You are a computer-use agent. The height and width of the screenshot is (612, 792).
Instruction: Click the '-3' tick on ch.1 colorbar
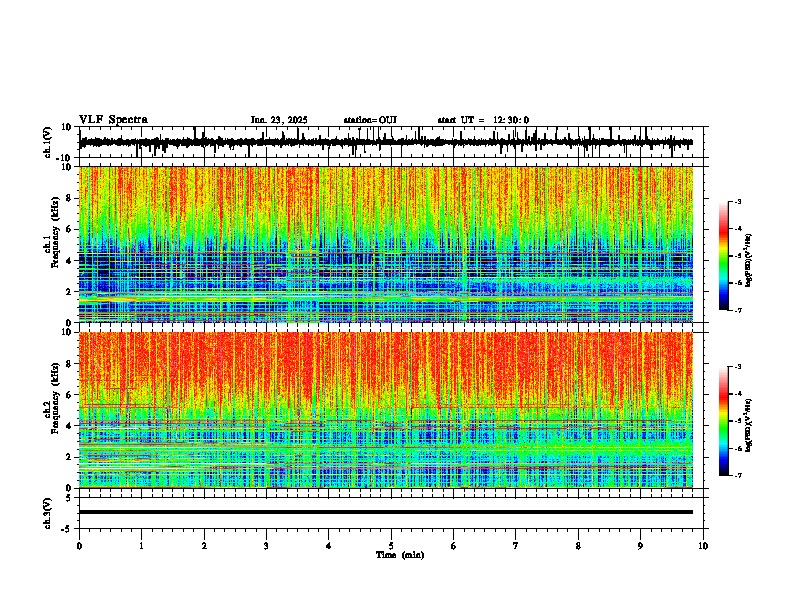(x=738, y=202)
